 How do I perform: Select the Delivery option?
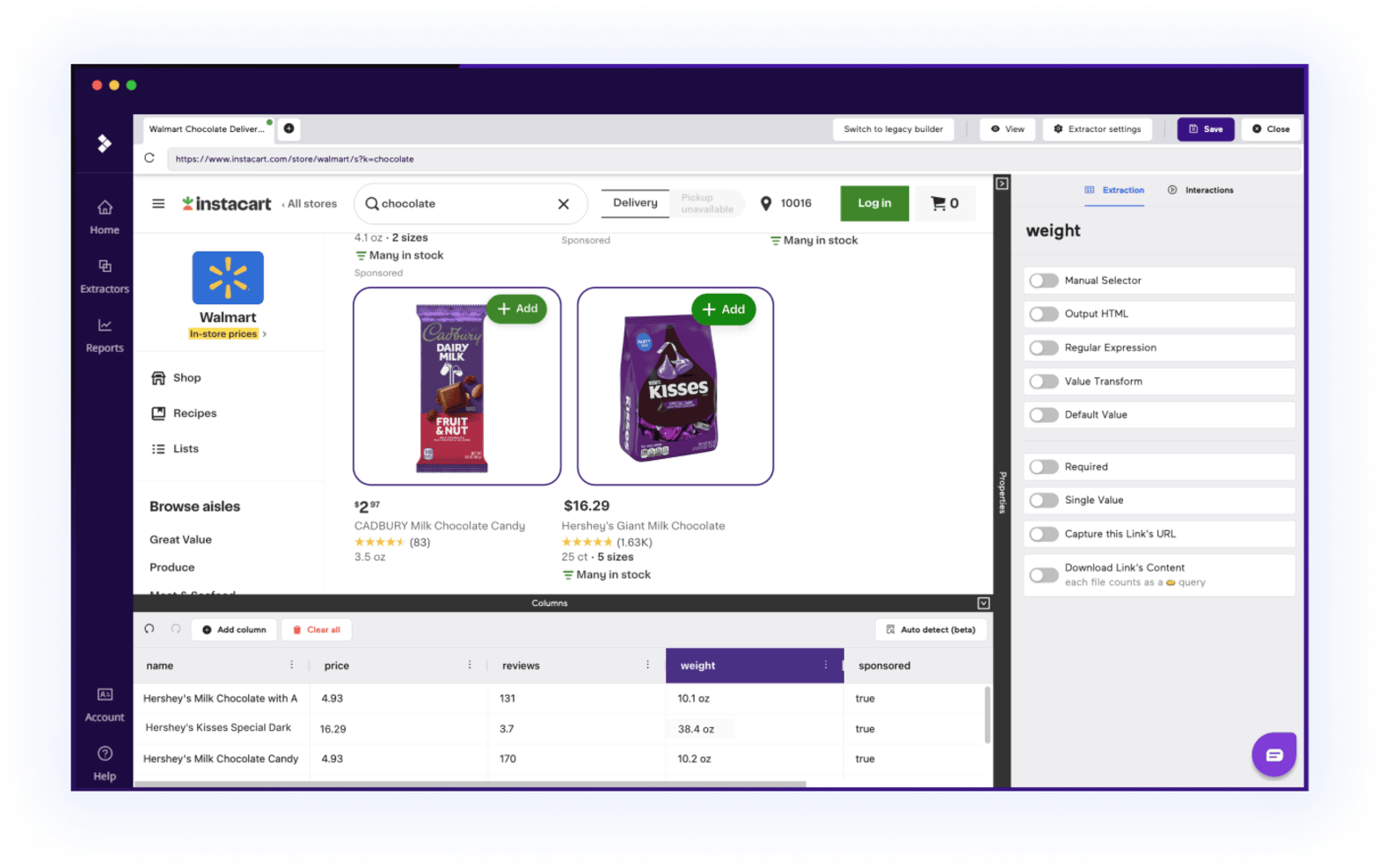[x=635, y=203]
